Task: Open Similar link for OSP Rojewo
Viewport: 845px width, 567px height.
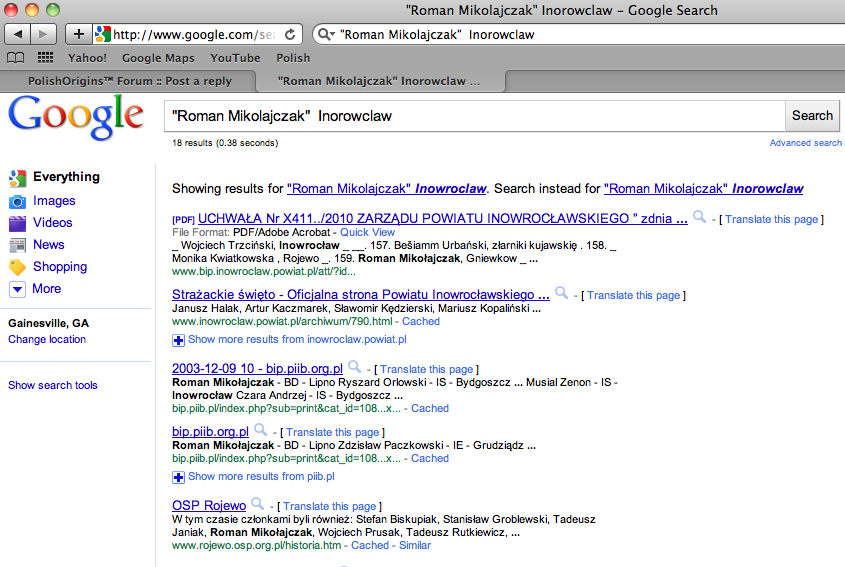Action: (414, 545)
